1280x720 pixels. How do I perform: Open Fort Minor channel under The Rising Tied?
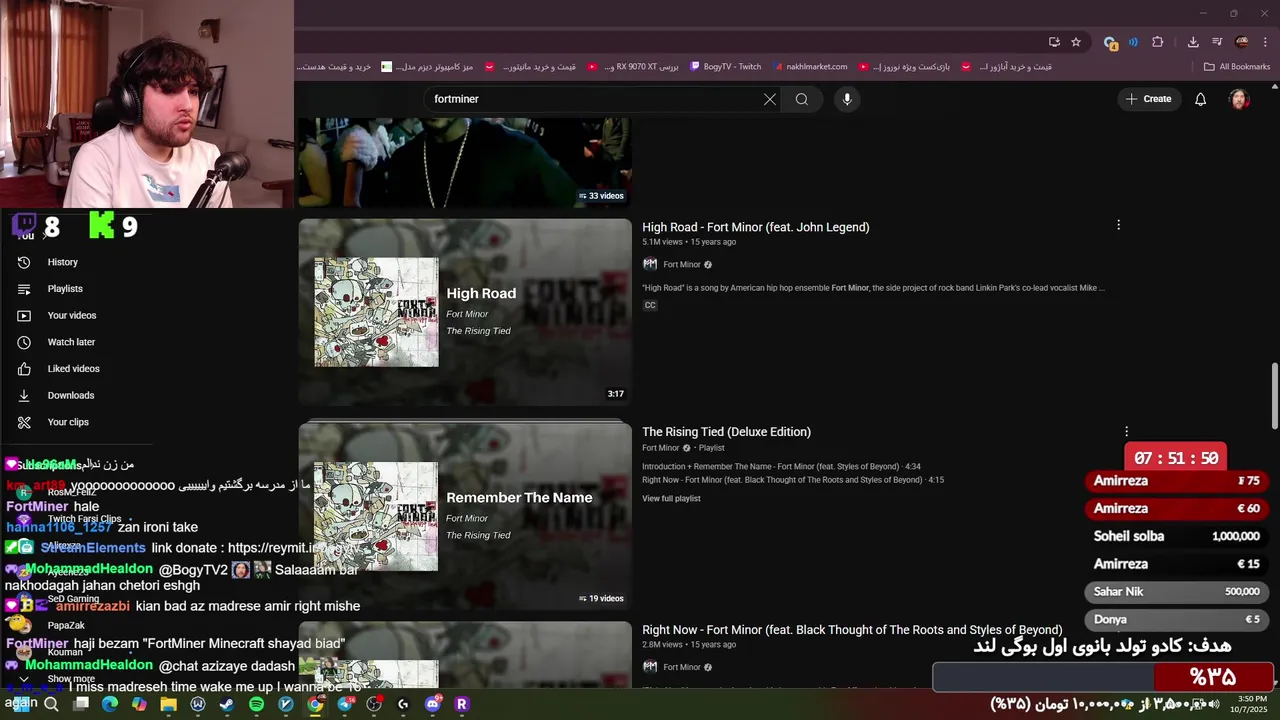660,448
